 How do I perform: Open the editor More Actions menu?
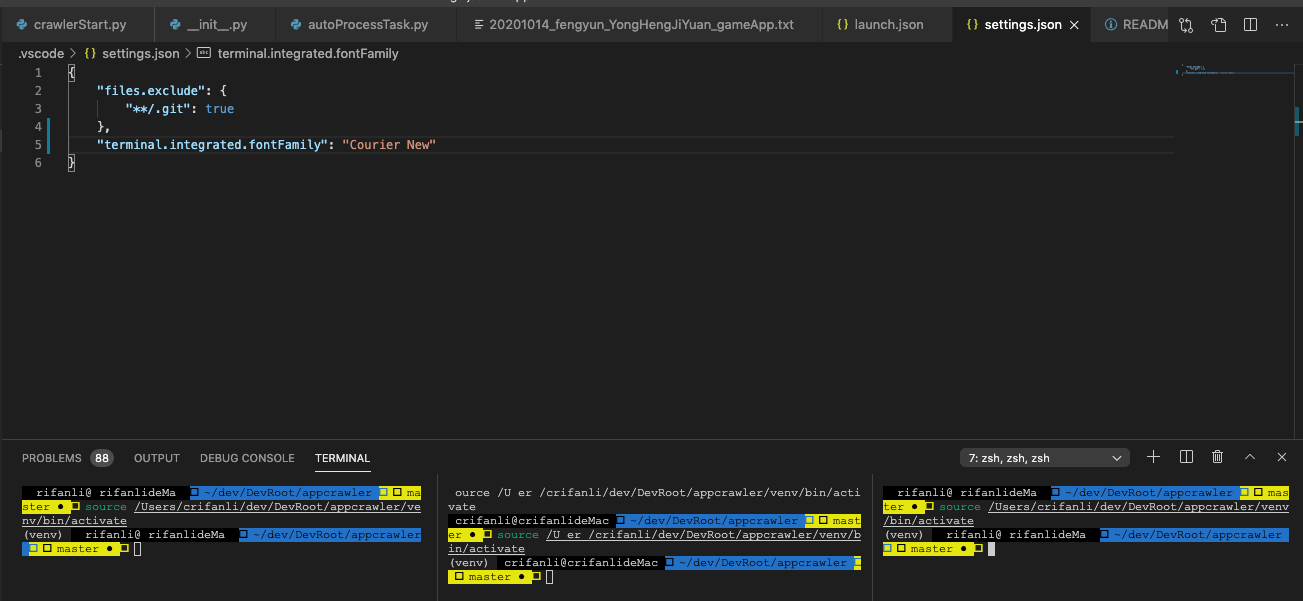(1281, 25)
